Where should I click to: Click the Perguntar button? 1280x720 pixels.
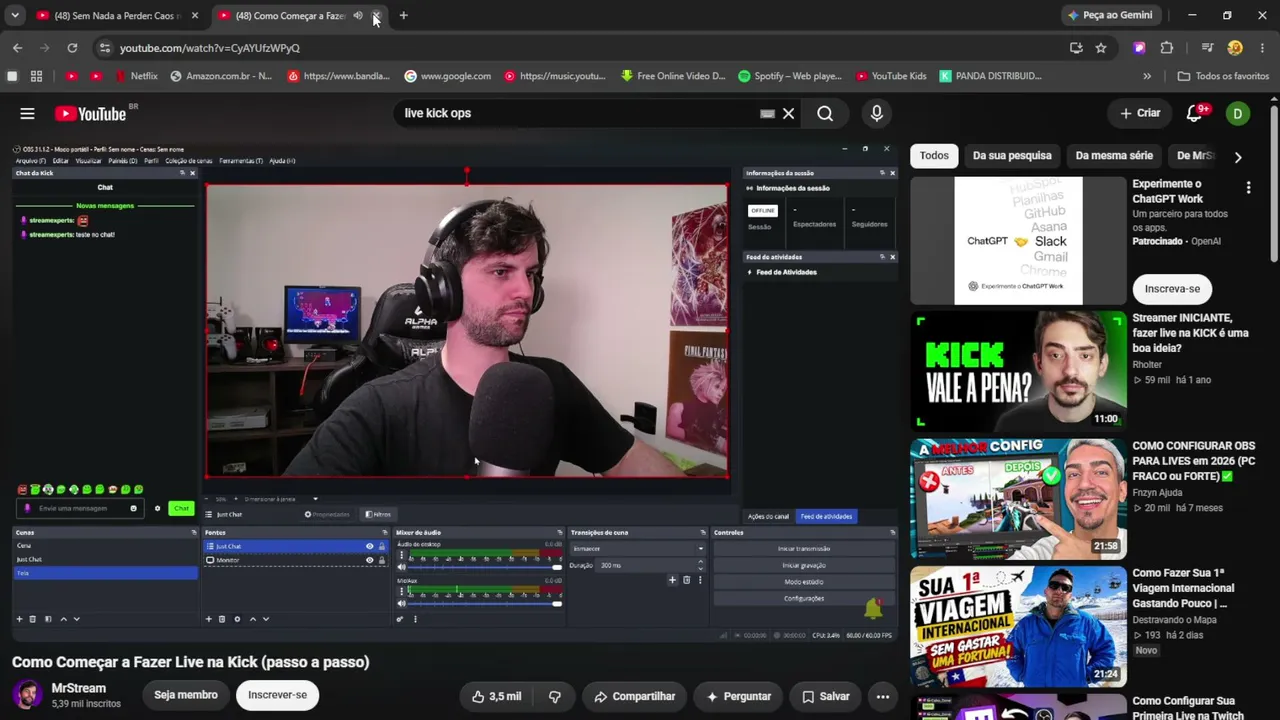(x=739, y=696)
